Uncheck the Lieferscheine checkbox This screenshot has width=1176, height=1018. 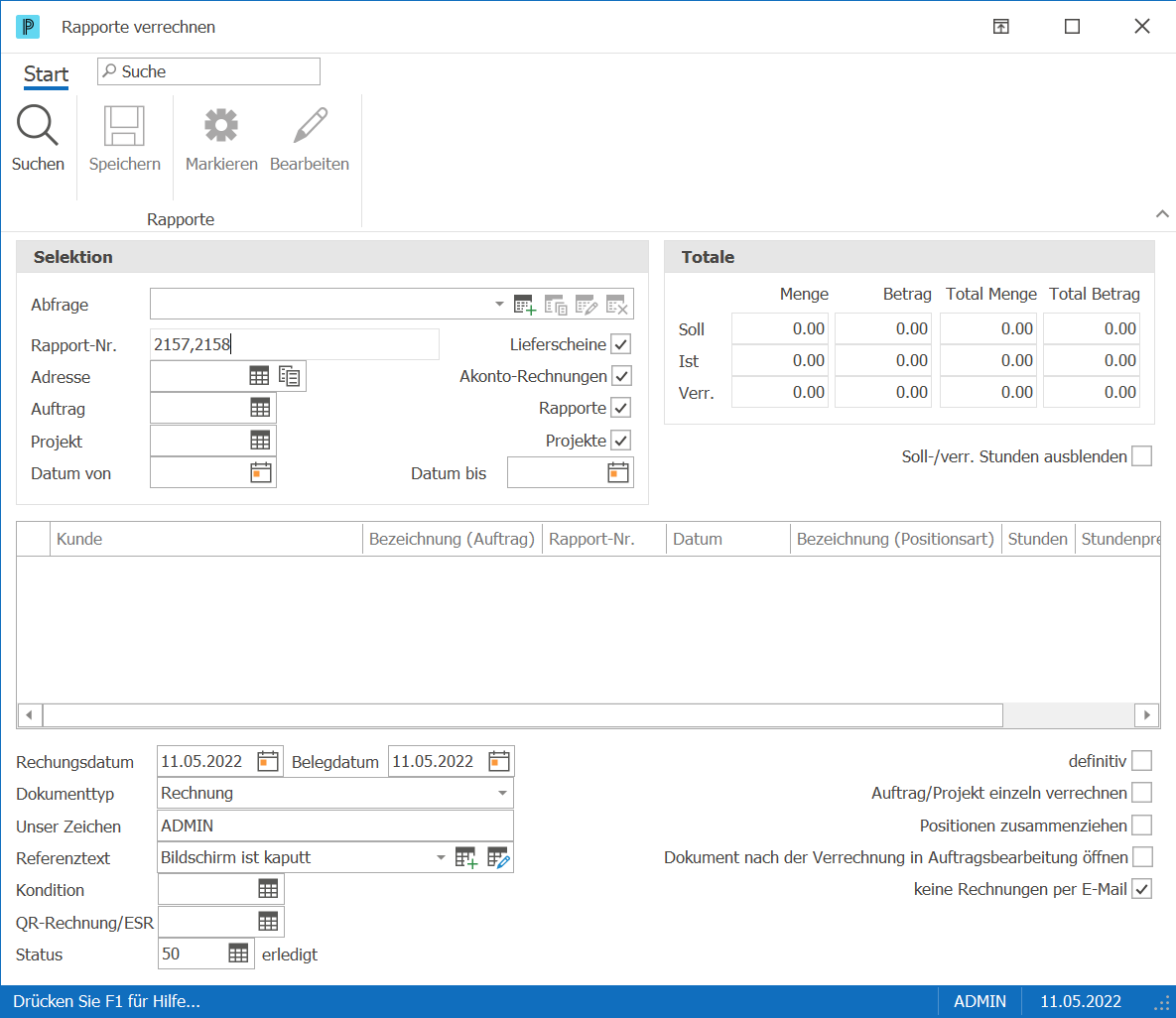tap(621, 344)
